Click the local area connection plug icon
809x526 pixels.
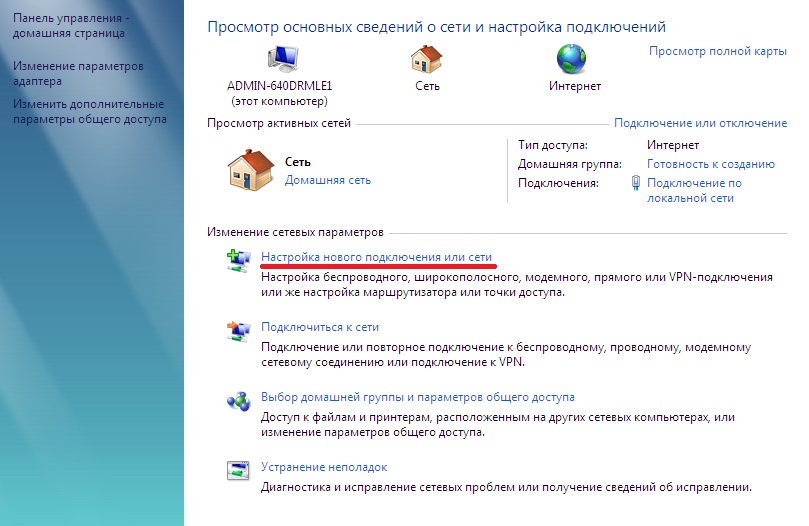point(636,183)
